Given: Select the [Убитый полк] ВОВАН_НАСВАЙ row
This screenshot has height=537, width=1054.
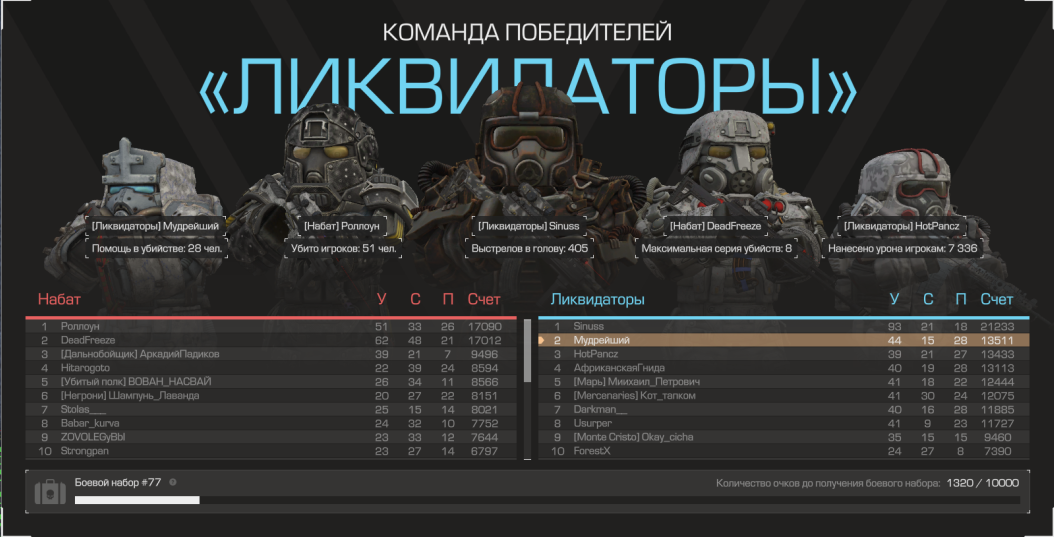Looking at the screenshot, I should 272,382.
